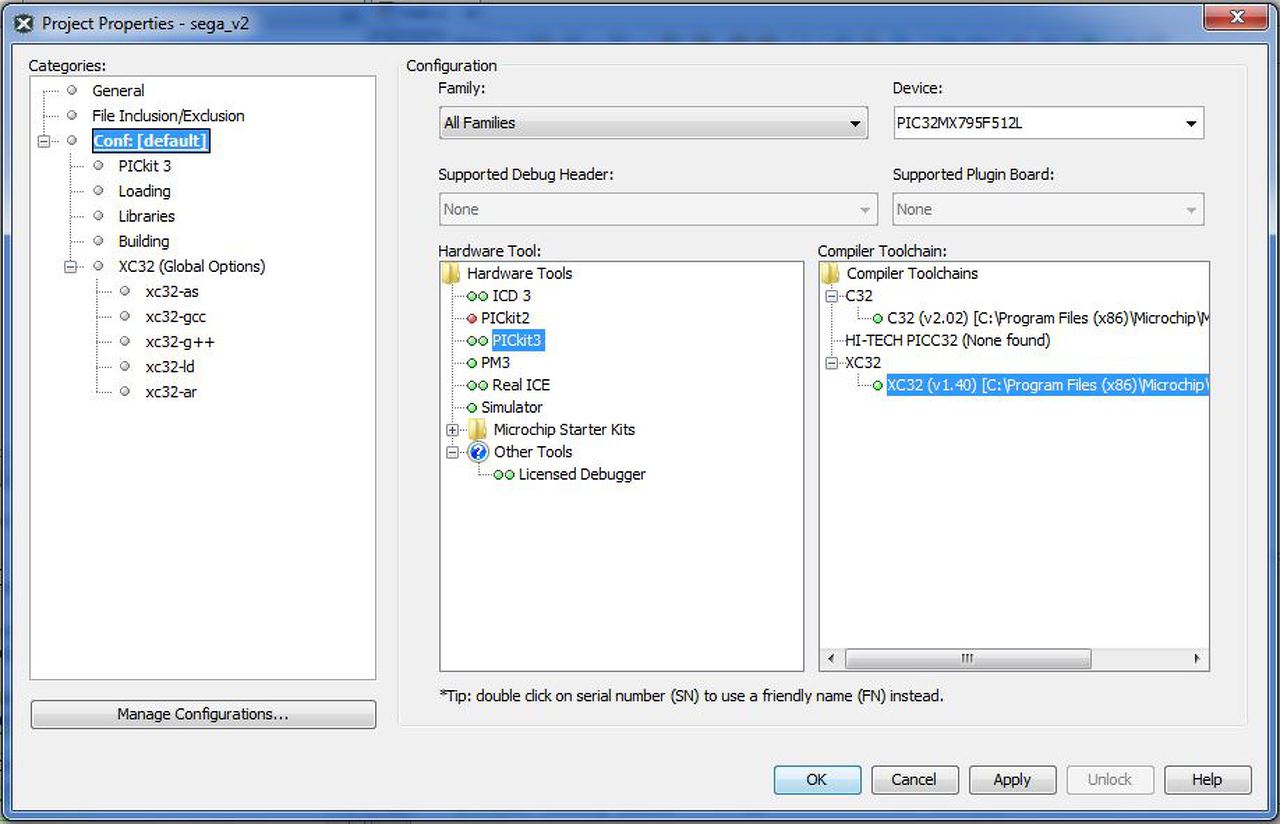The width and height of the screenshot is (1280, 824).
Task: Select the ICD 3 hardware tool
Action: click(x=511, y=295)
